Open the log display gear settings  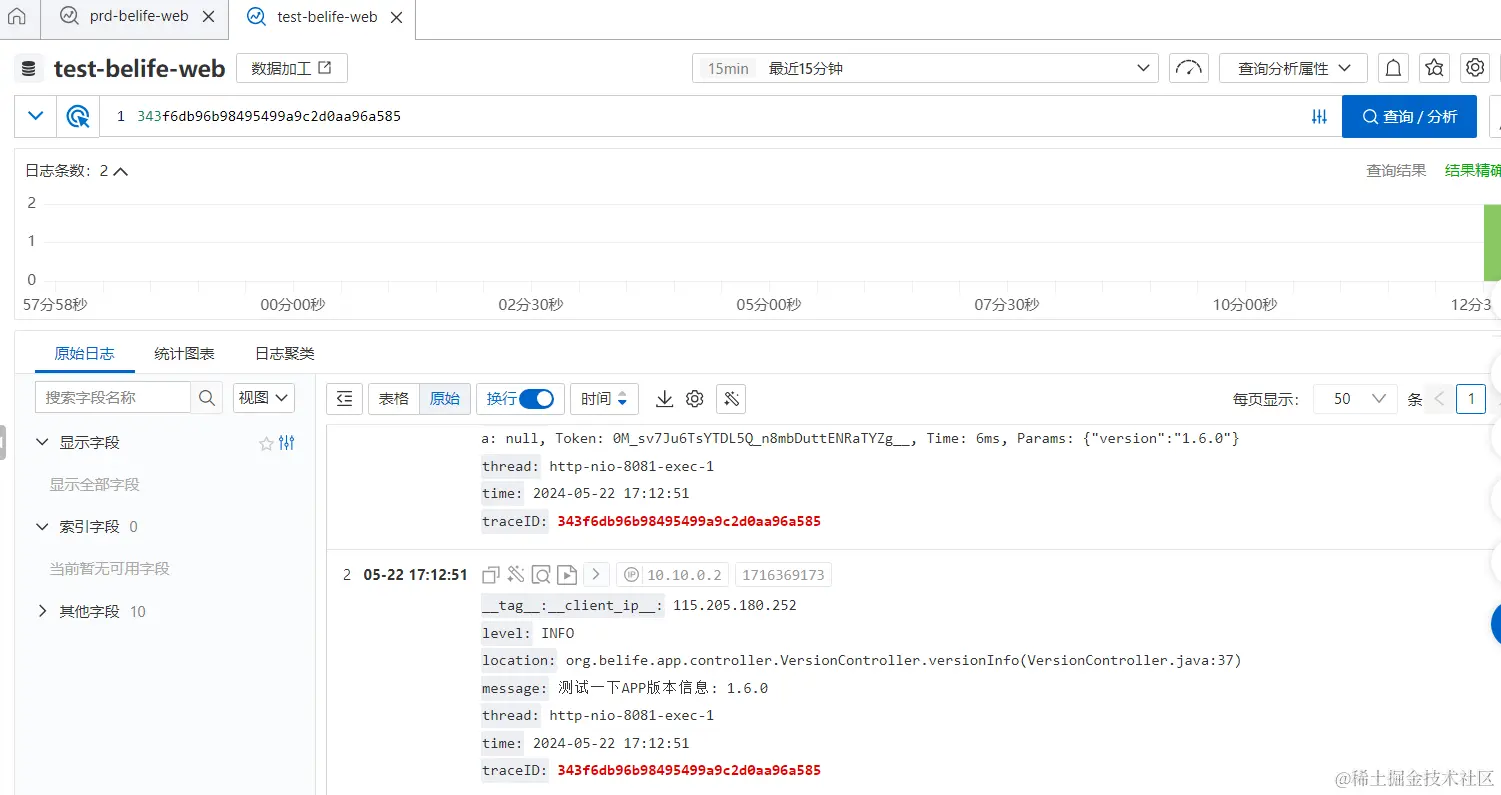tap(695, 398)
